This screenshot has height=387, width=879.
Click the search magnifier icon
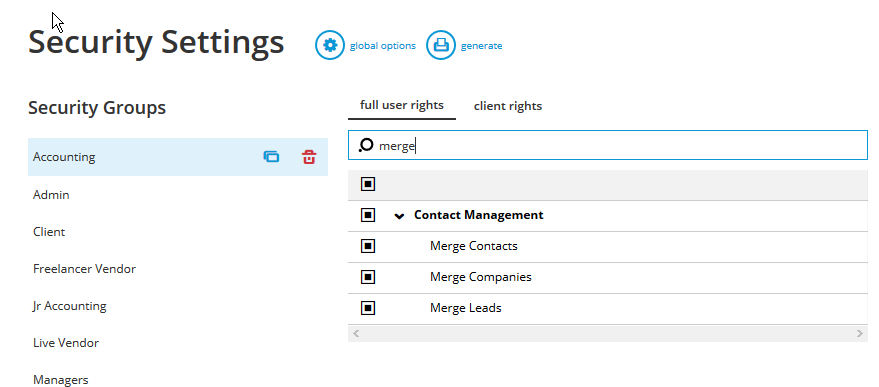366,146
